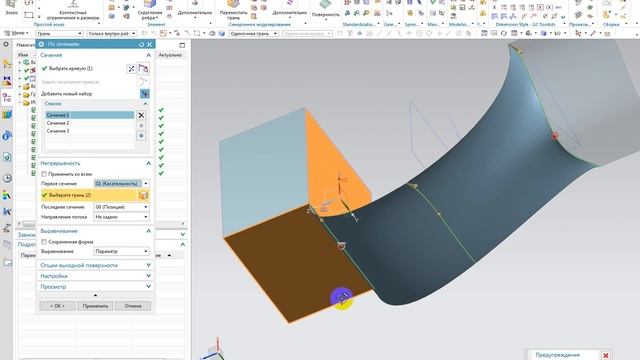Remove selected section with list X button
Viewport: 640px width, 360px height.
[x=141, y=116]
